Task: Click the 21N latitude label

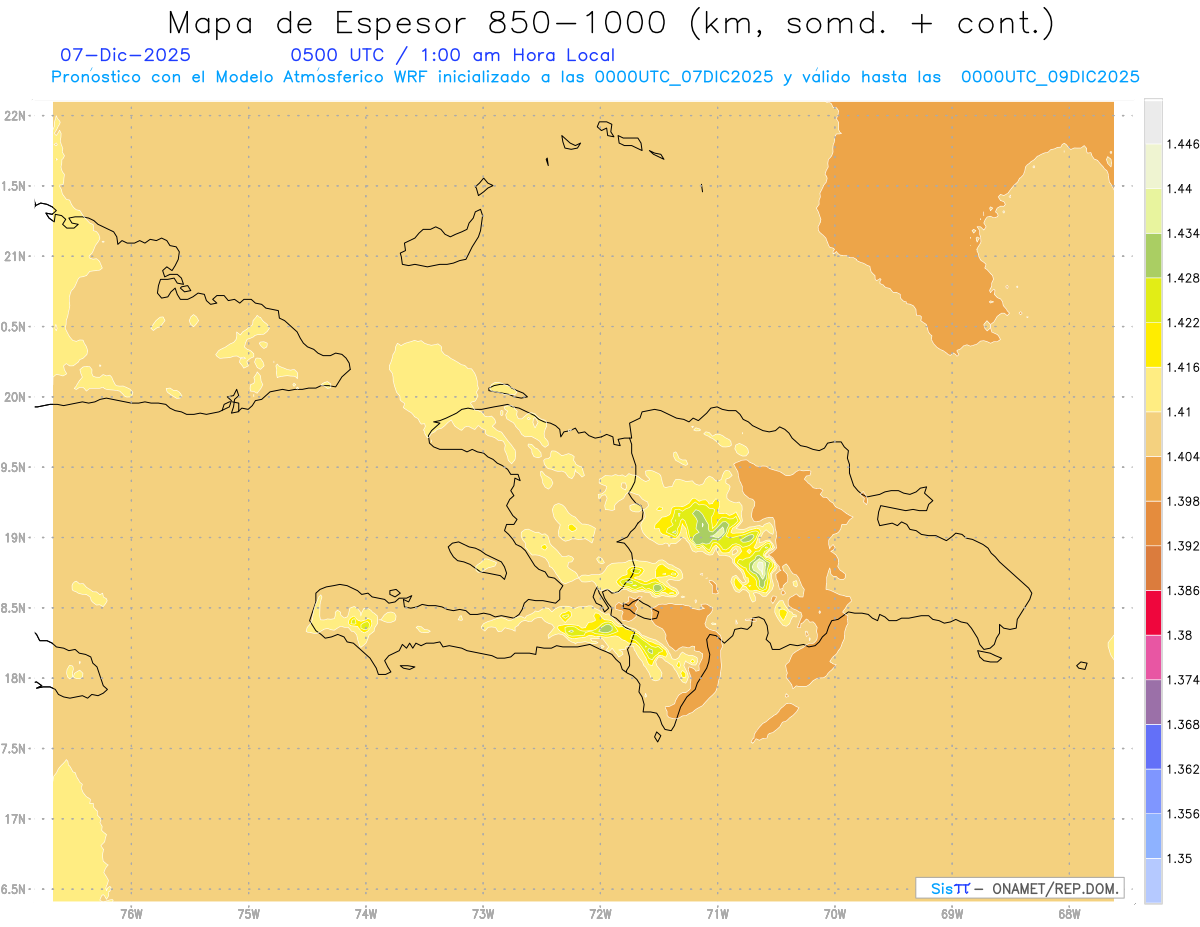Action: [x=17, y=256]
